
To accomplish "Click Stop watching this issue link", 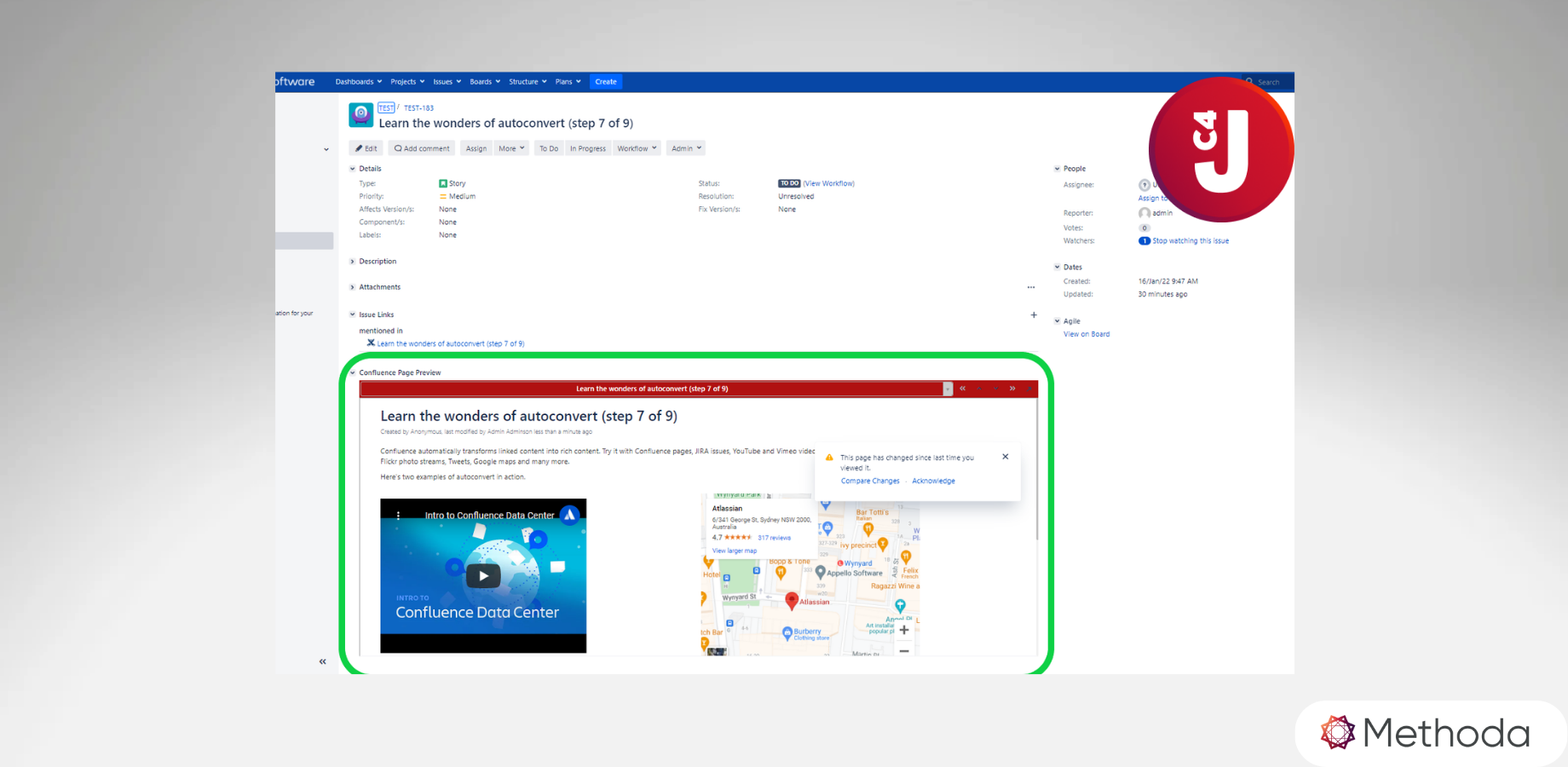I will point(1190,241).
